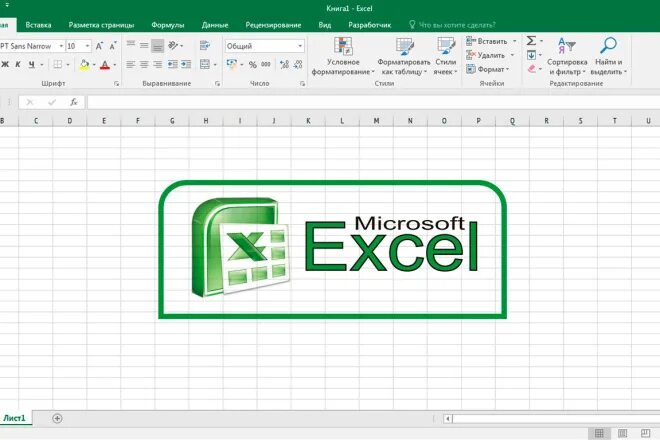Toggle italic formatting (К)
The height and width of the screenshot is (440, 660).
(x=18, y=64)
